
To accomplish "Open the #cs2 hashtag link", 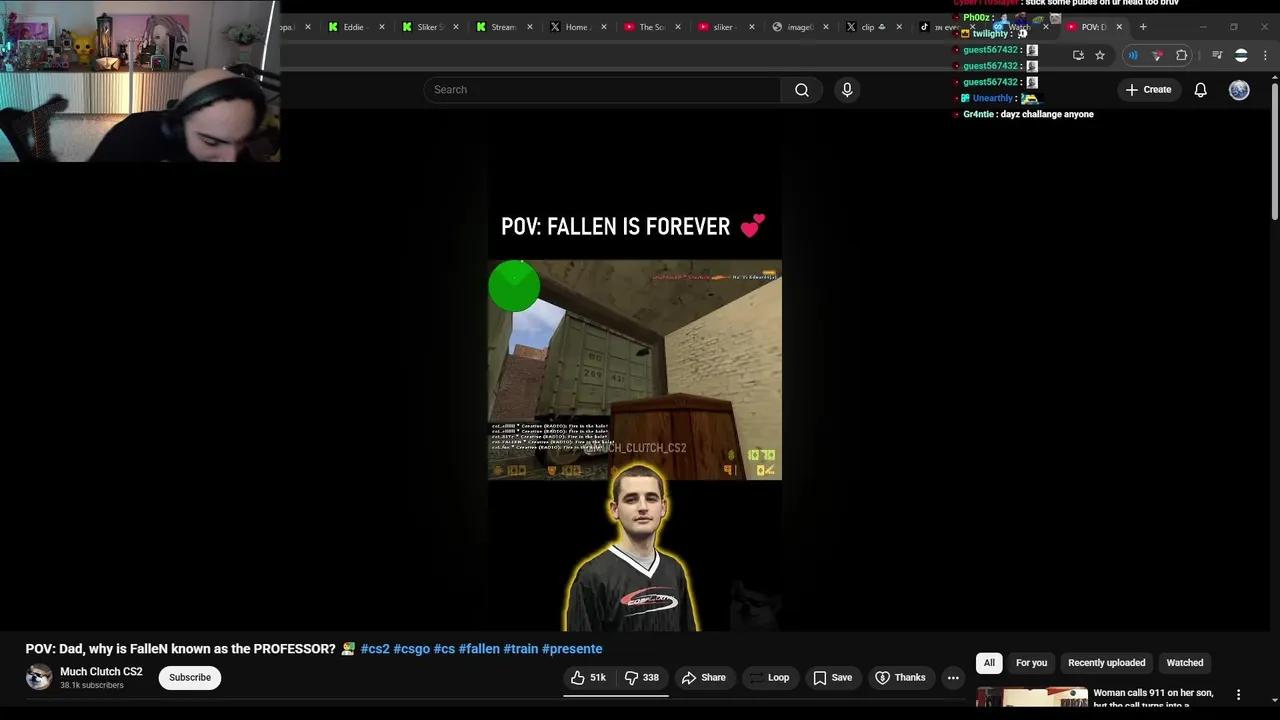I will click(375, 649).
